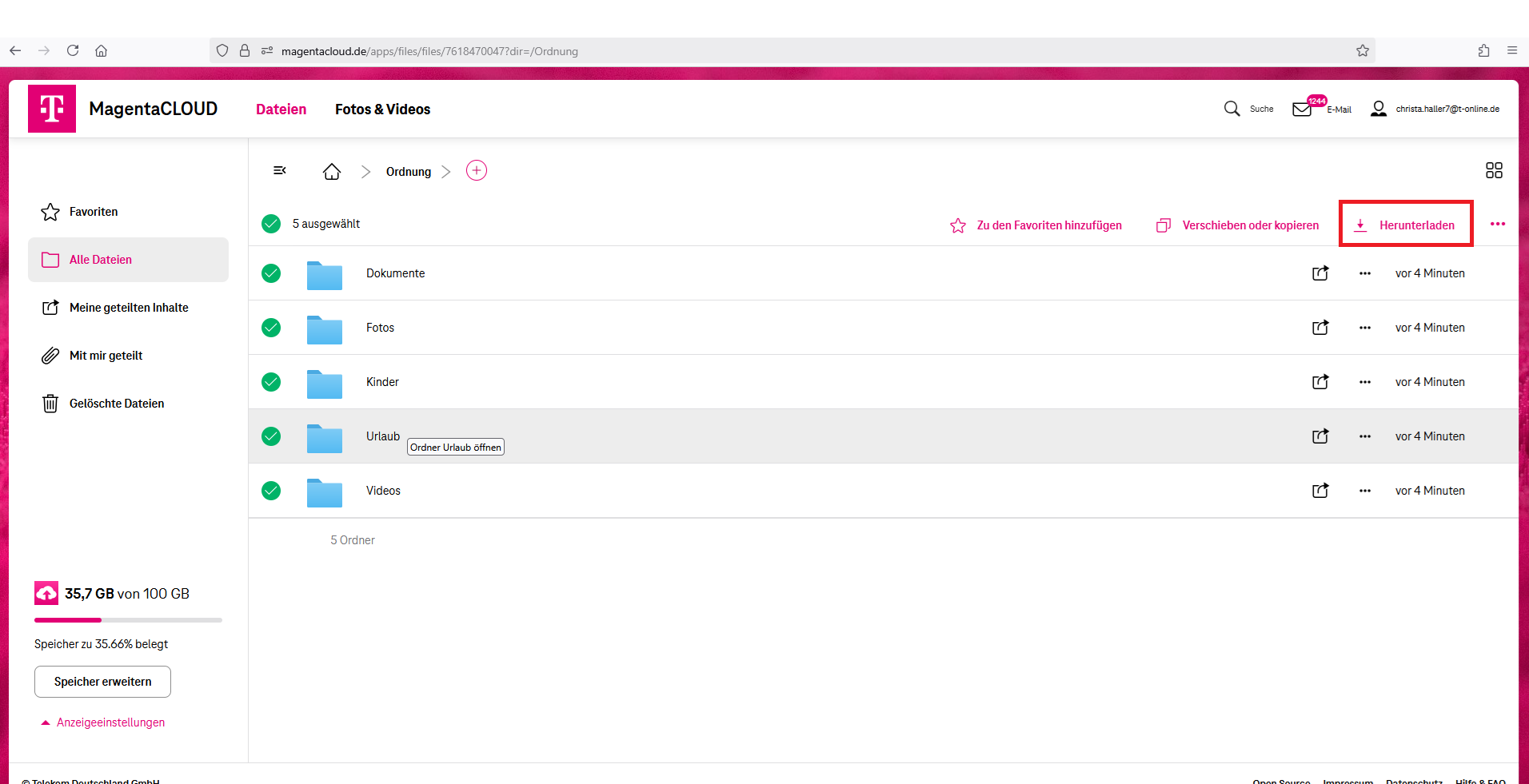The image size is (1529, 784).
Task: Deselect the Kinder folder checkmark
Action: coord(271,382)
